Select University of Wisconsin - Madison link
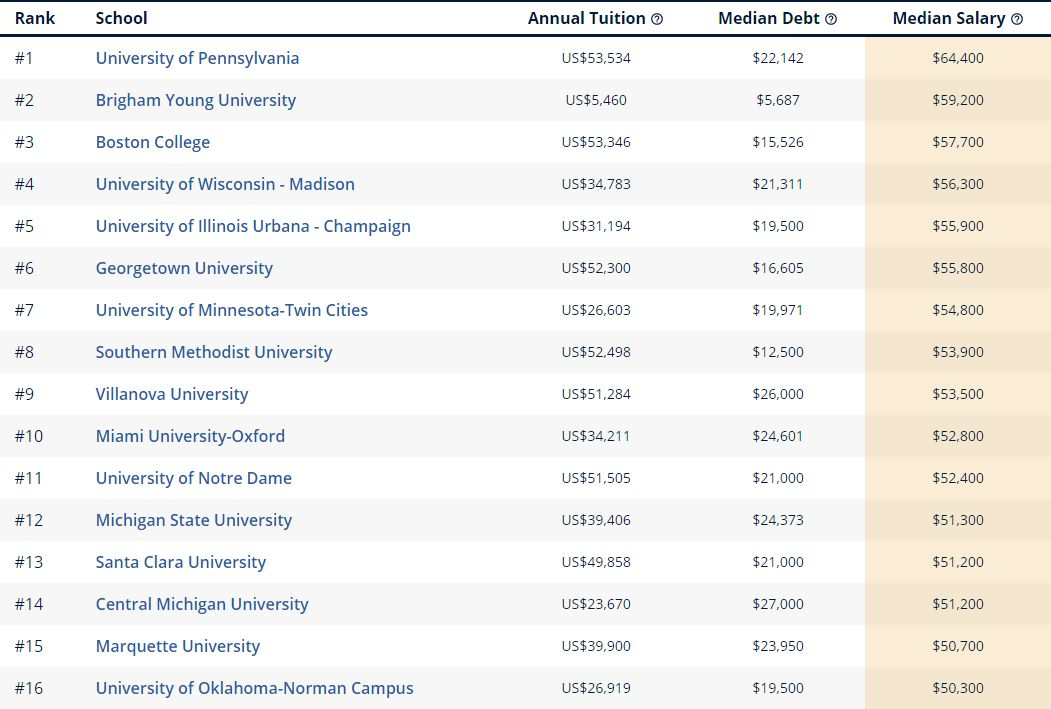The image size is (1051, 709). click(225, 184)
